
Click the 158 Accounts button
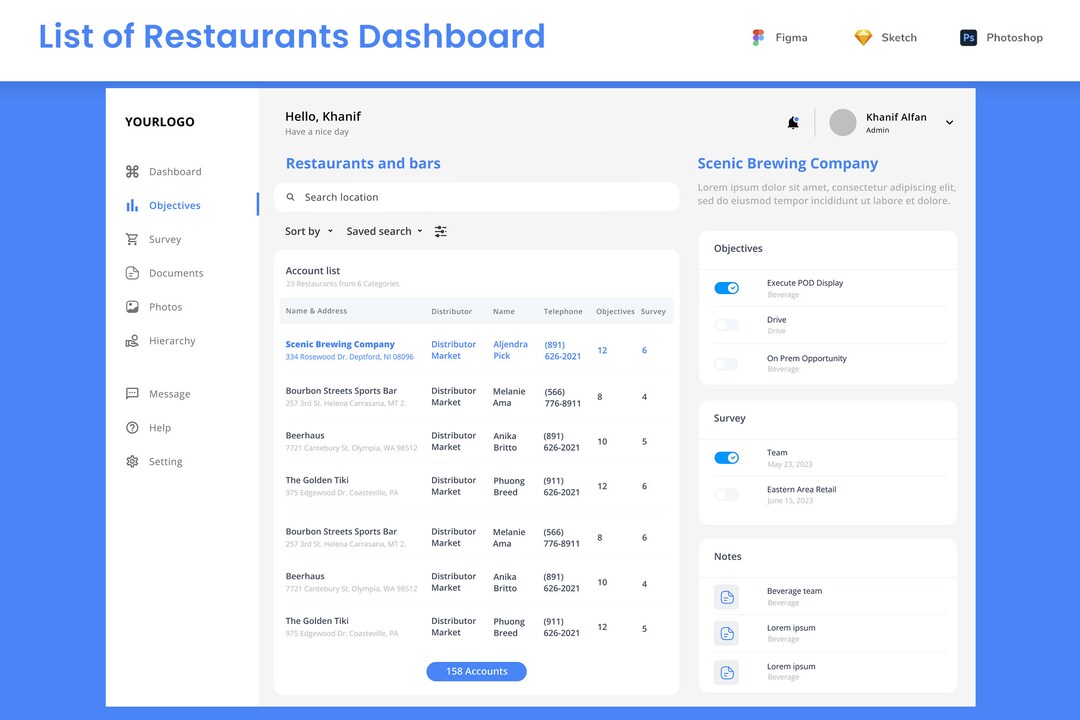[476, 671]
